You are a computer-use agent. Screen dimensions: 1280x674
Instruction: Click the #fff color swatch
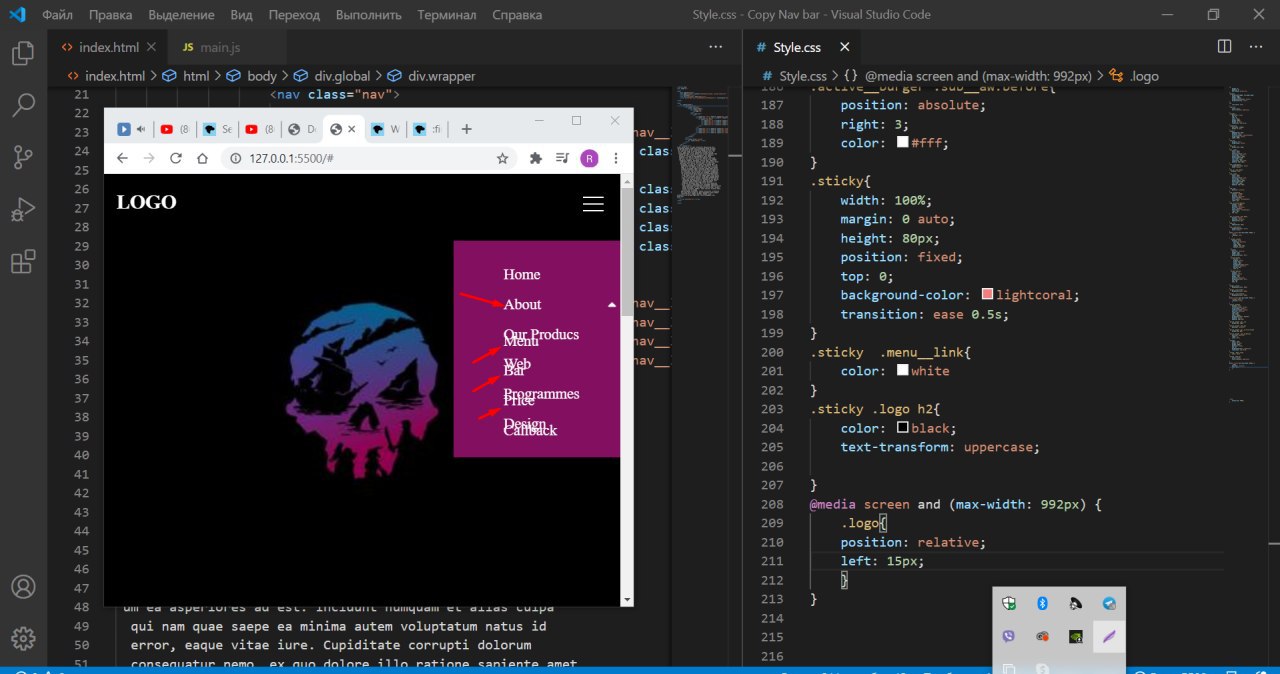click(x=903, y=143)
